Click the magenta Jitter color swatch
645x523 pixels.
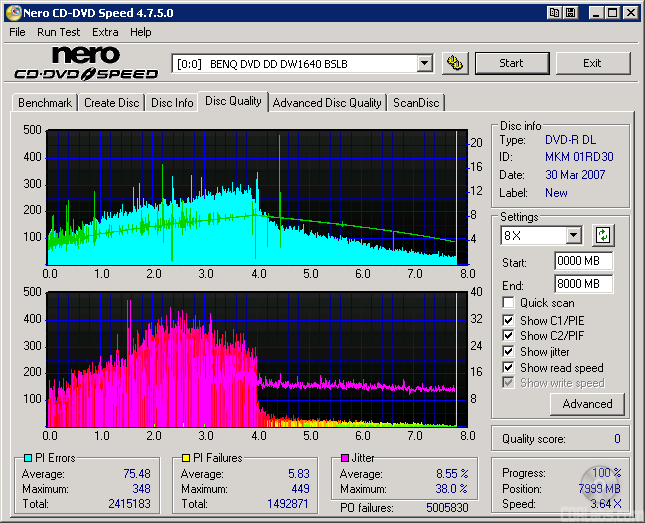point(343,458)
